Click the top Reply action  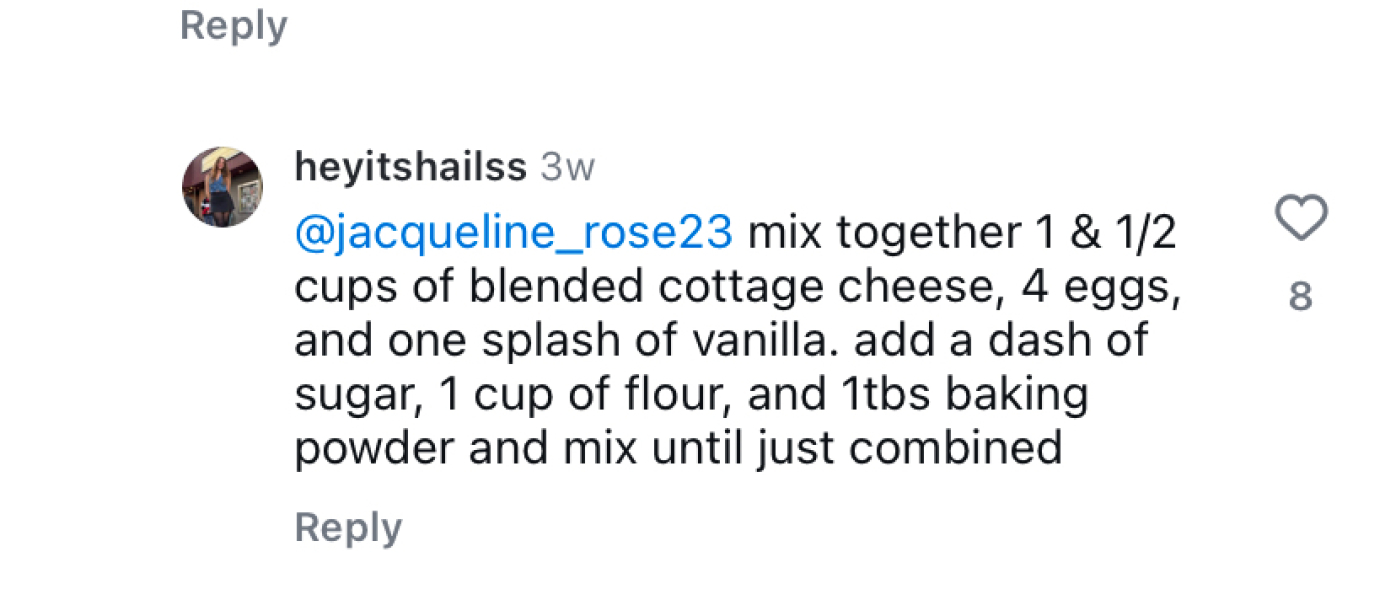coord(233,26)
